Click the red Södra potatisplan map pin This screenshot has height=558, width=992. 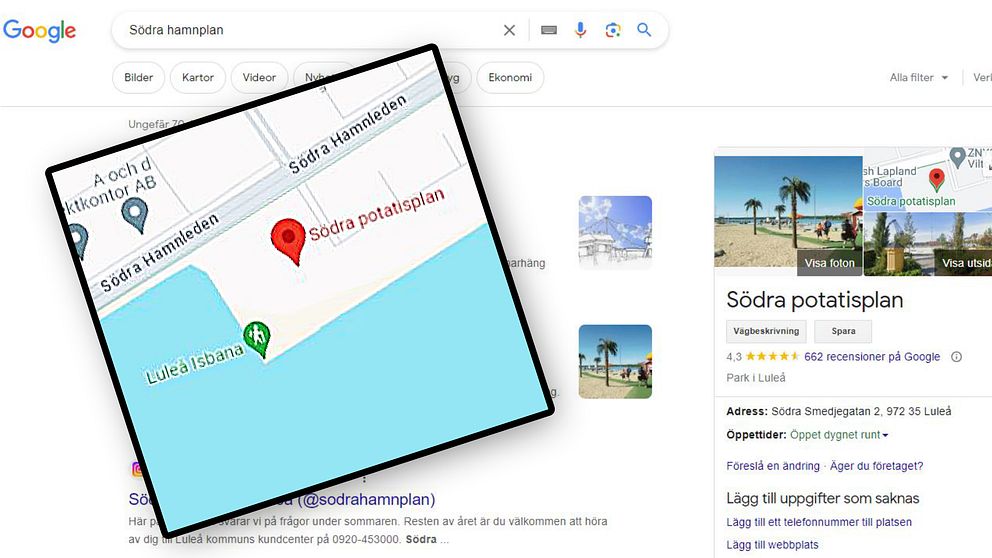(x=288, y=240)
